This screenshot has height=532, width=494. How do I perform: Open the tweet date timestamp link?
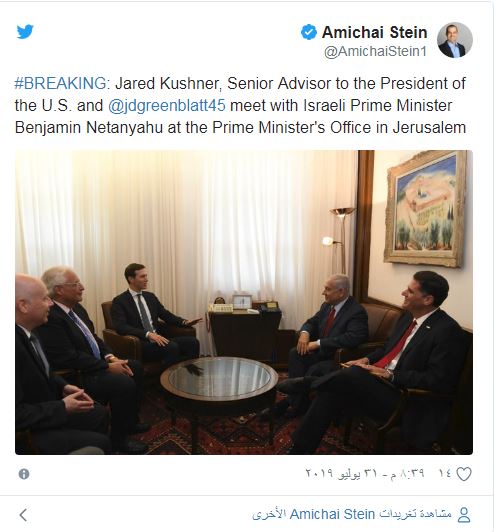pyautogui.click(x=365, y=473)
